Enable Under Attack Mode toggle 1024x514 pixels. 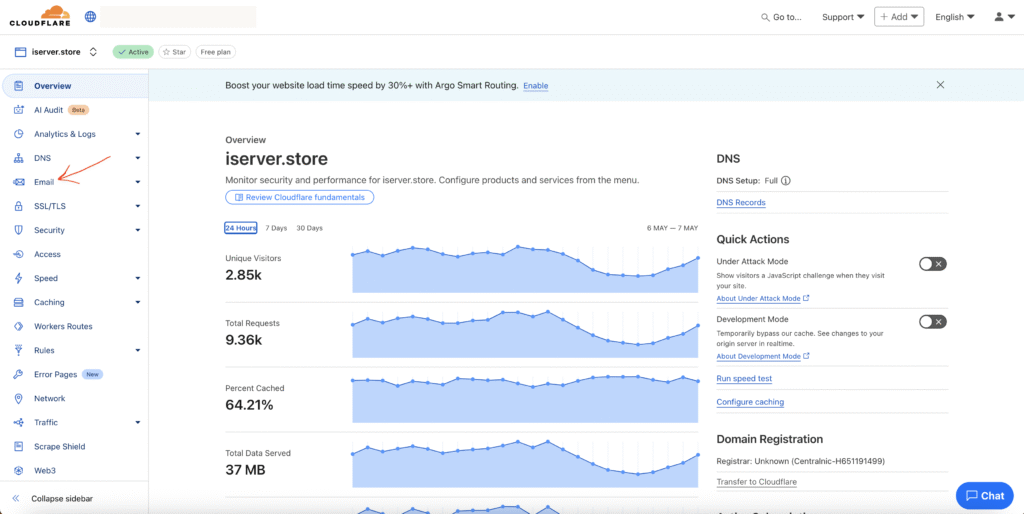click(932, 264)
